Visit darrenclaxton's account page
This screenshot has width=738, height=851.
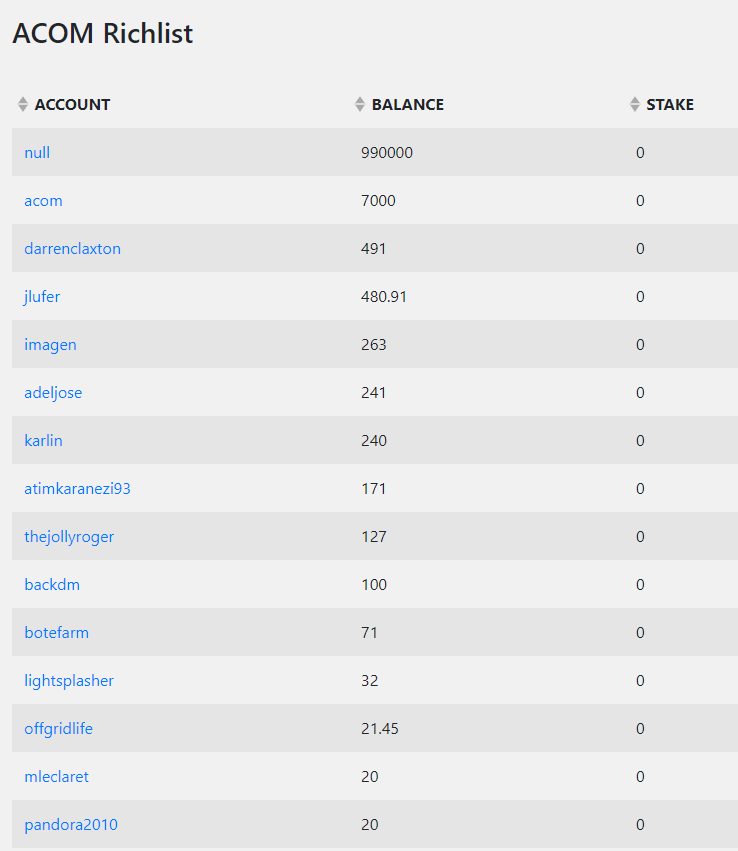coord(73,249)
